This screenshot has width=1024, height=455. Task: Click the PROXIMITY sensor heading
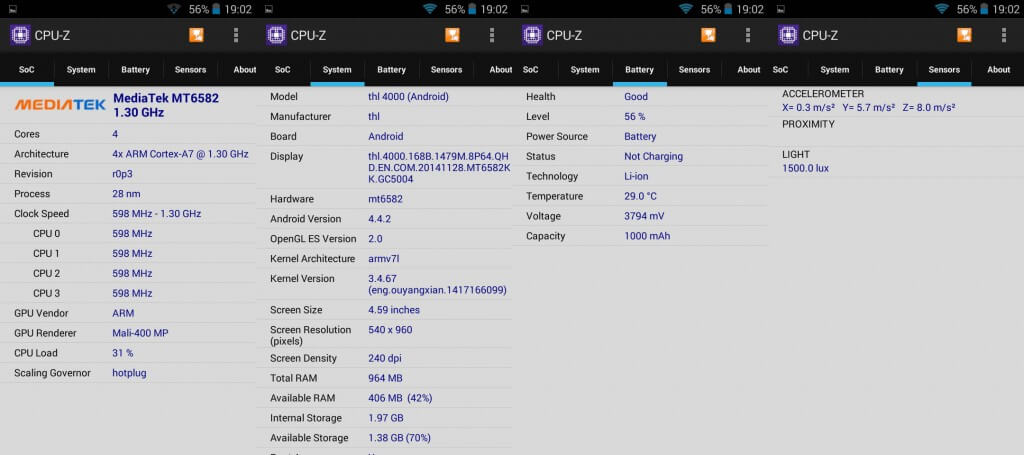[808, 124]
